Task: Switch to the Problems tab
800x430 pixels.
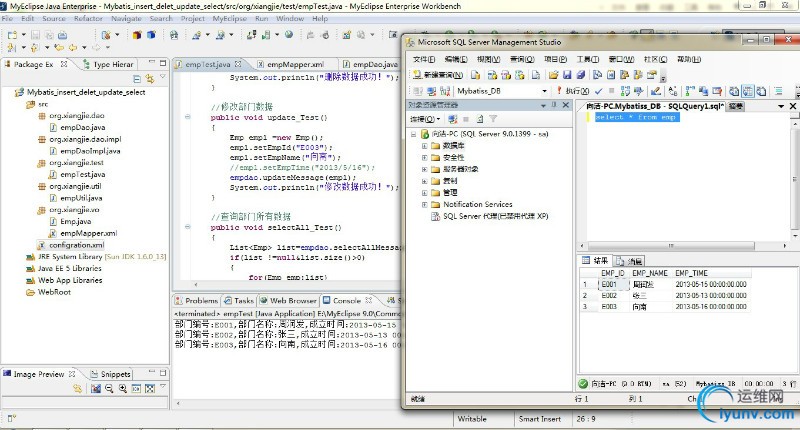Action: (197, 300)
